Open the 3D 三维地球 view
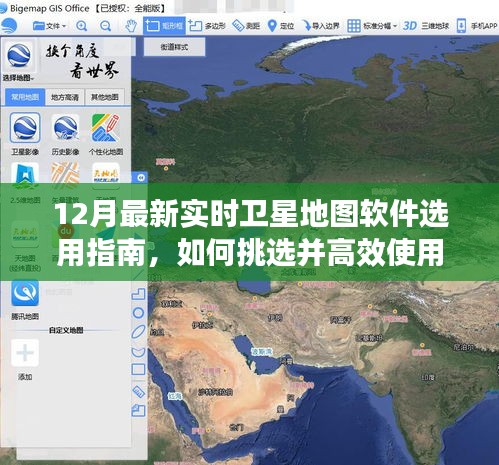Screen dimensions: 499x465 pyautogui.click(x=426, y=26)
